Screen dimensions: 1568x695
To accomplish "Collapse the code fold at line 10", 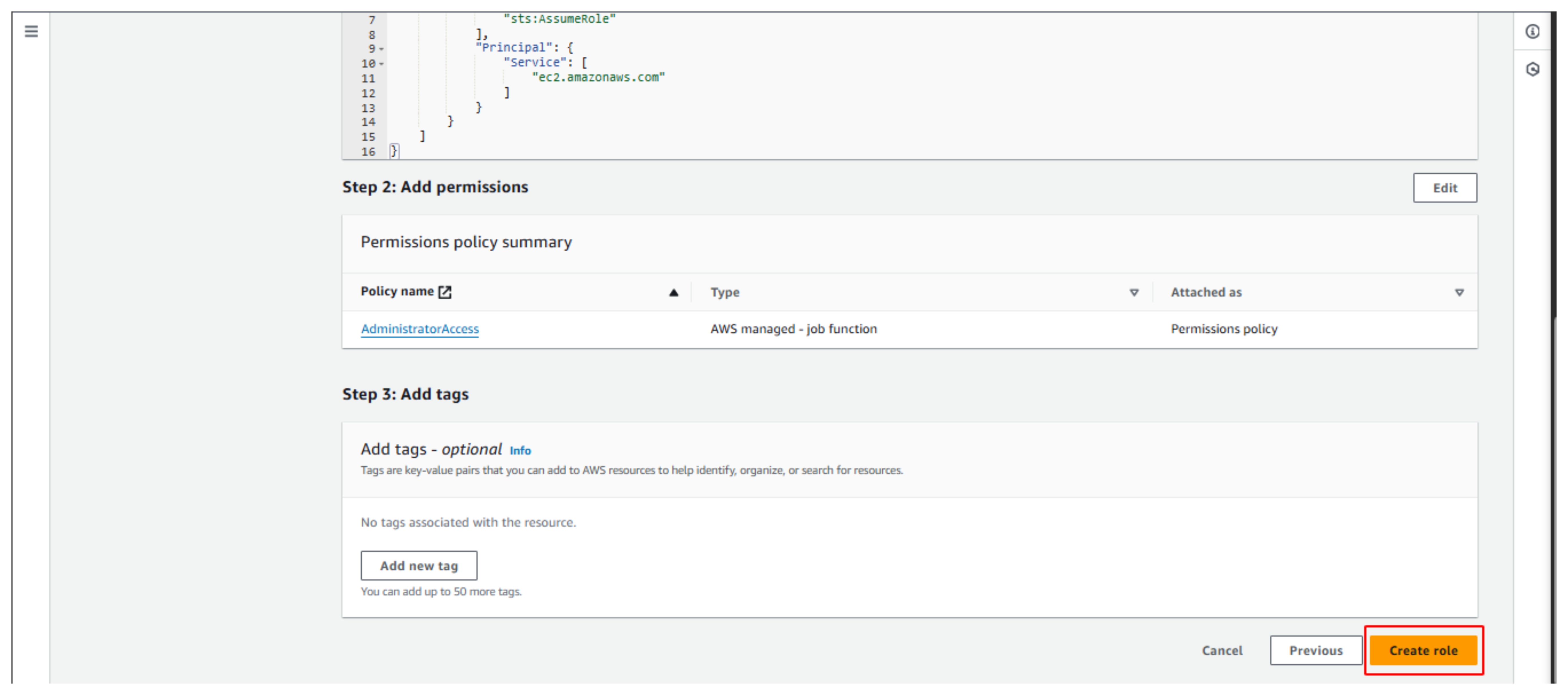I will pyautogui.click(x=382, y=63).
